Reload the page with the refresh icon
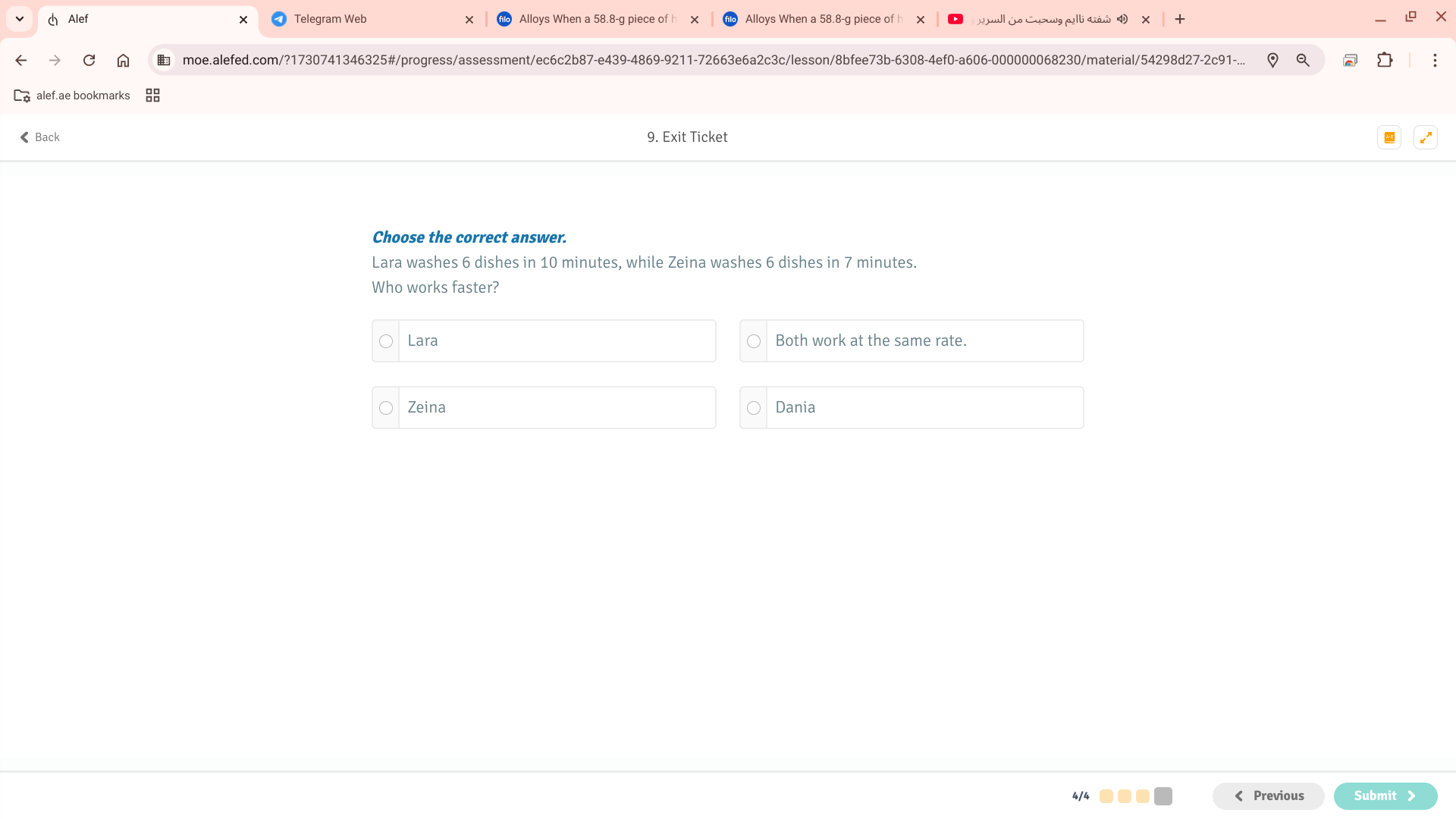The image size is (1456, 819). click(x=89, y=60)
